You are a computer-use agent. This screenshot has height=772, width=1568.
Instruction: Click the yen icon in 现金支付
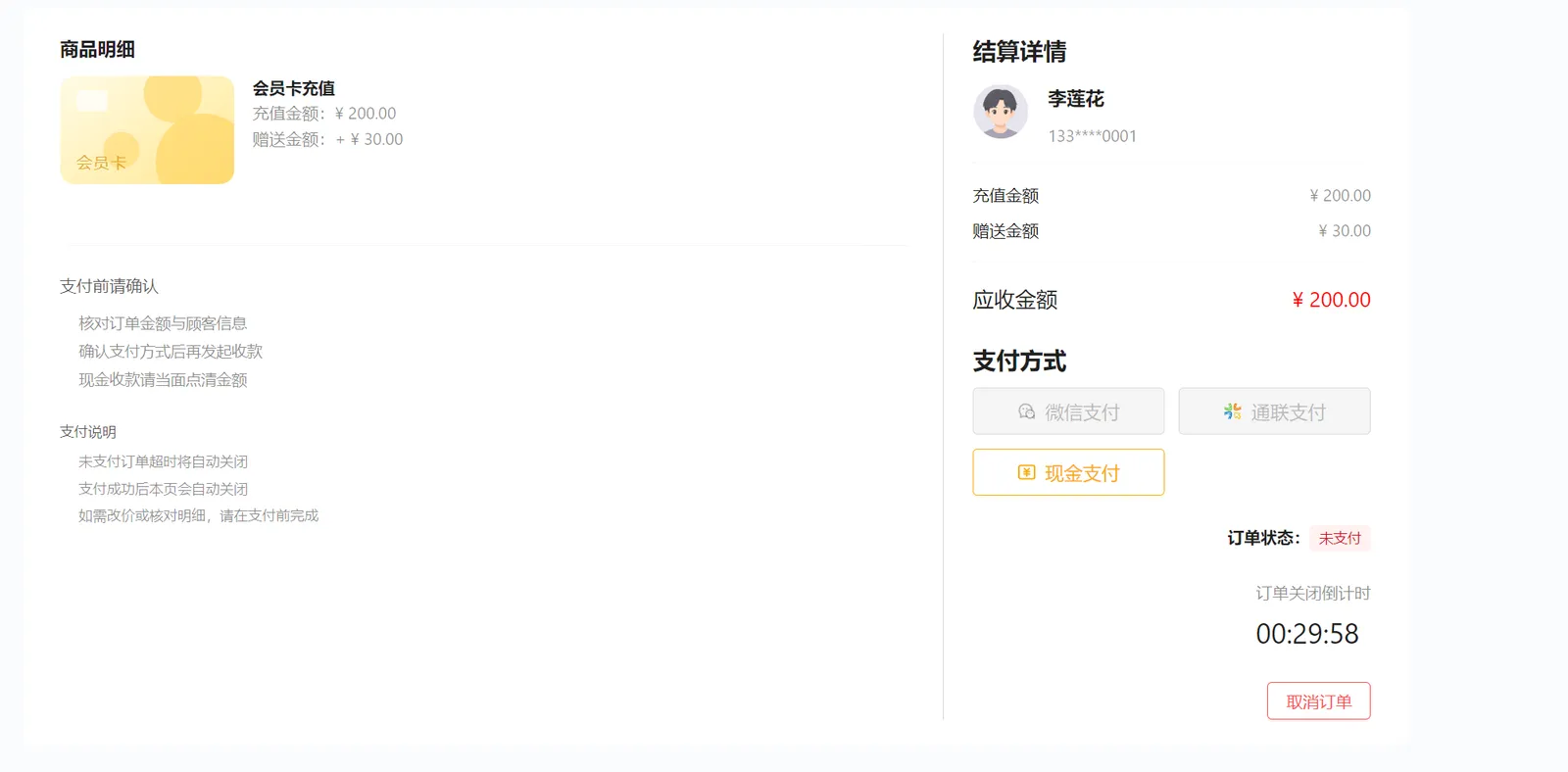click(1026, 472)
